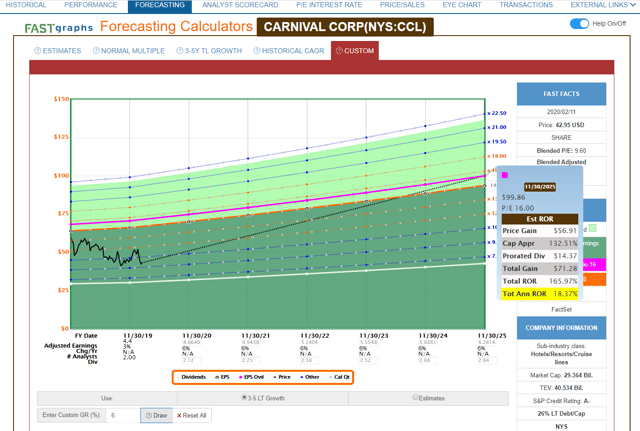Click the 'TEV: 40.534 Bil.' entry

561,388
